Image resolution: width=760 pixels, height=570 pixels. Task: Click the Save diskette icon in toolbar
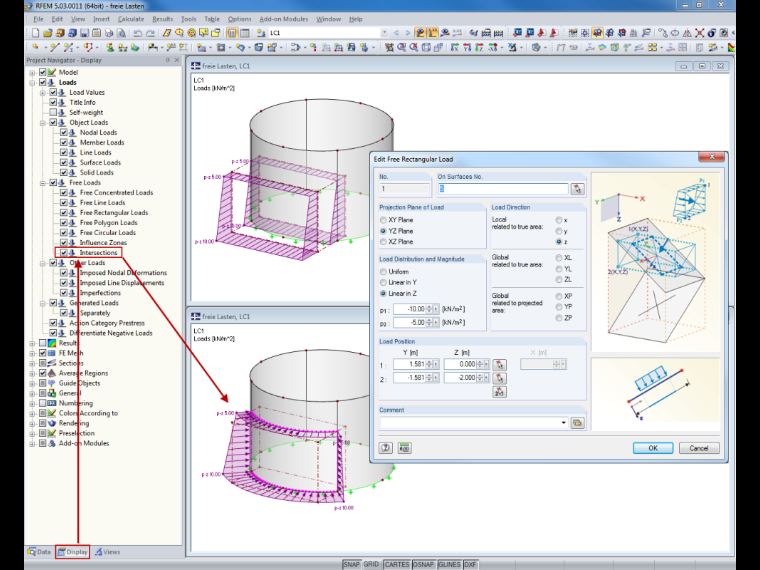84,33
